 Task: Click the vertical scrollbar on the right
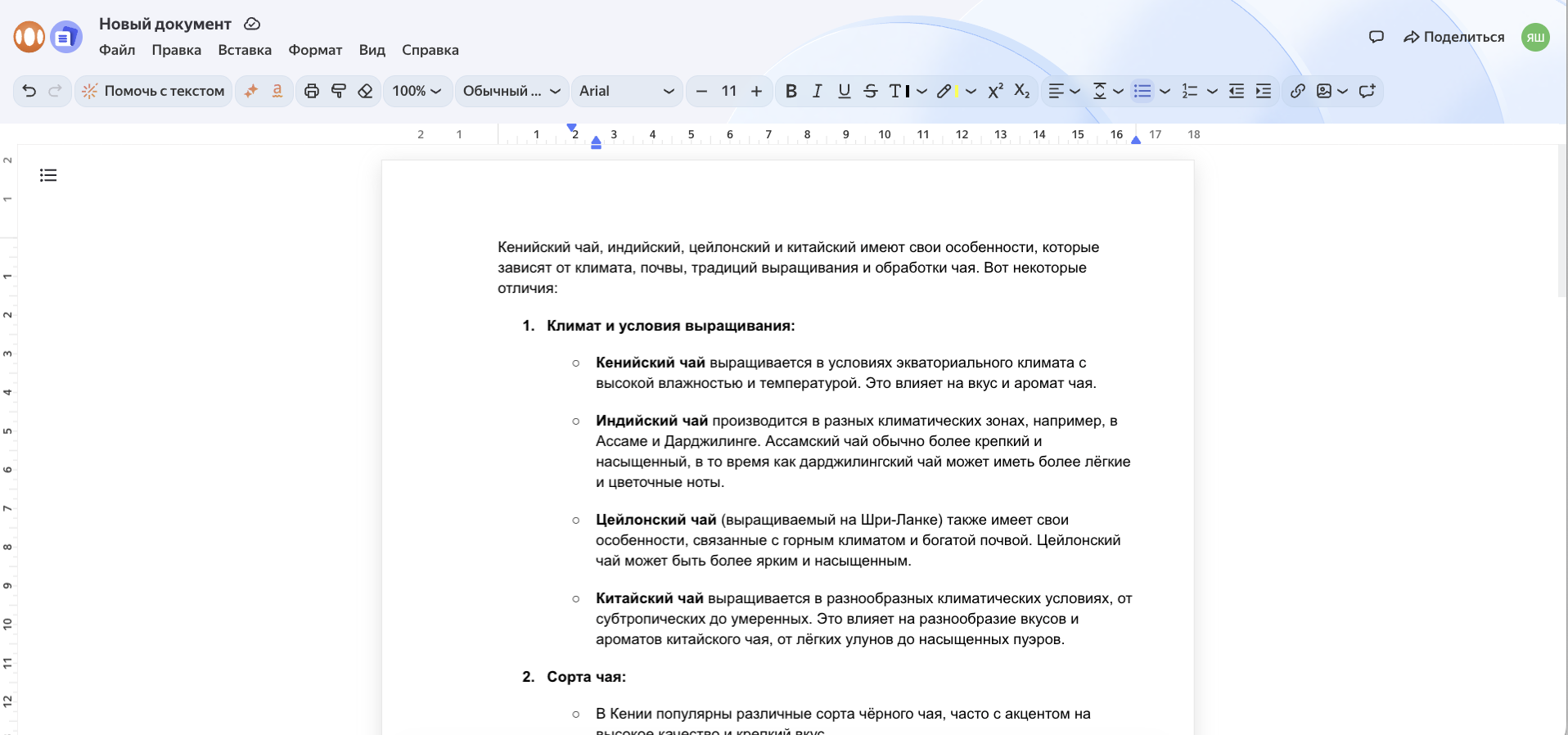coord(1562,221)
